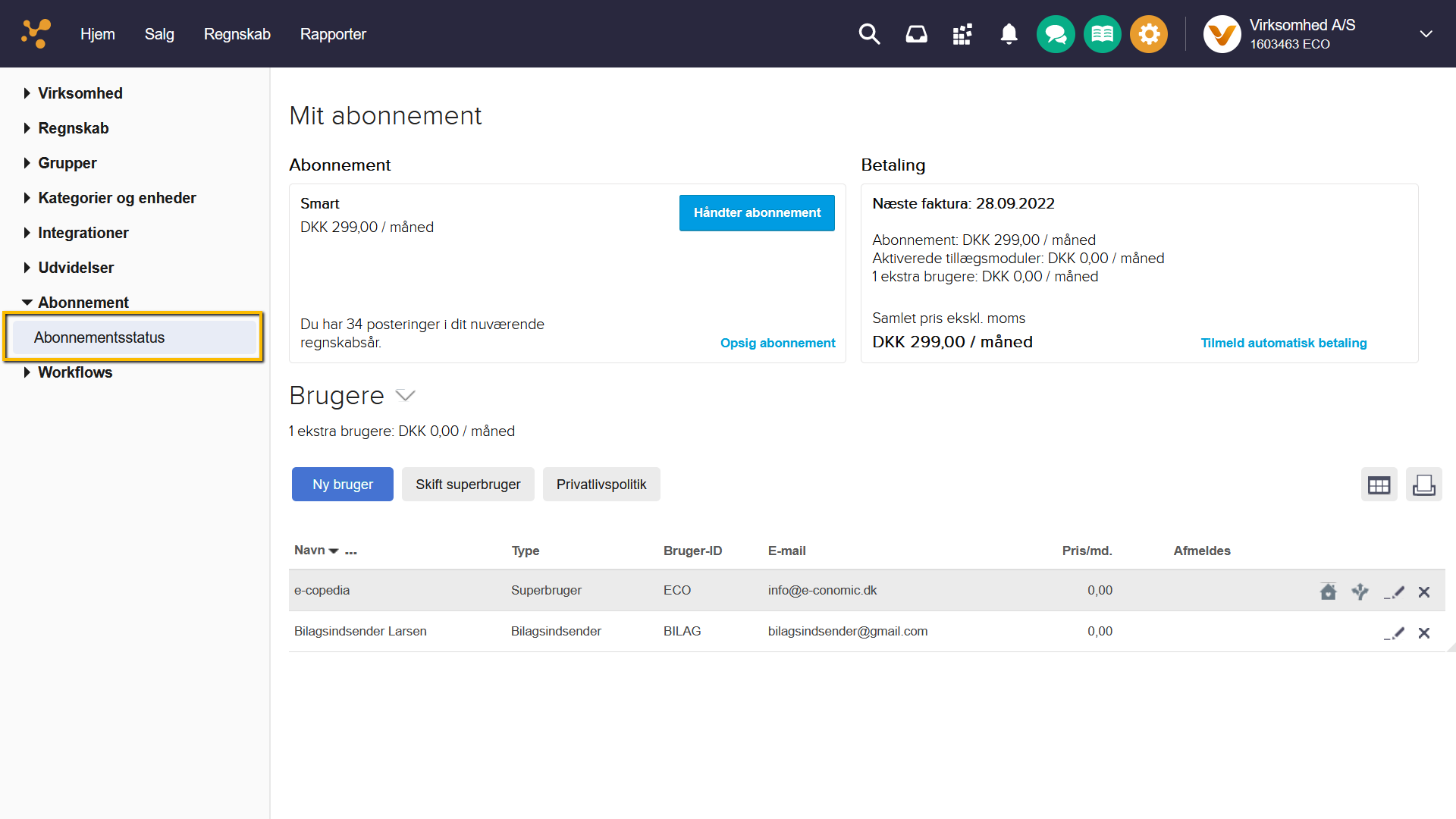The height and width of the screenshot is (819, 1456).
Task: Click Håndter abonnement button
Action: pyautogui.click(x=757, y=213)
